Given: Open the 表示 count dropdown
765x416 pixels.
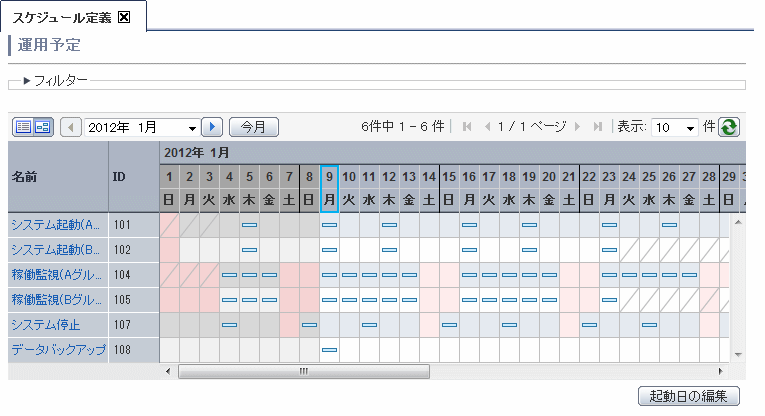Looking at the screenshot, I should pyautogui.click(x=674, y=127).
